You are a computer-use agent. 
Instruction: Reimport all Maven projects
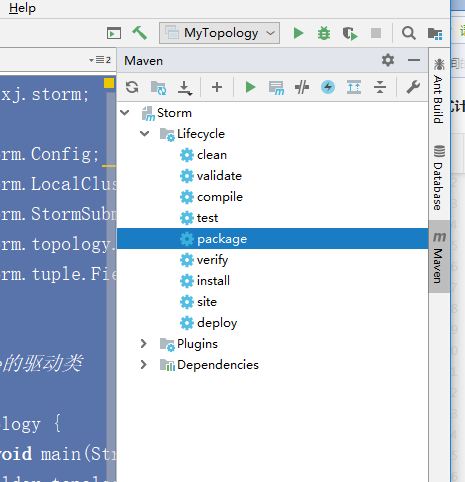tap(132, 87)
